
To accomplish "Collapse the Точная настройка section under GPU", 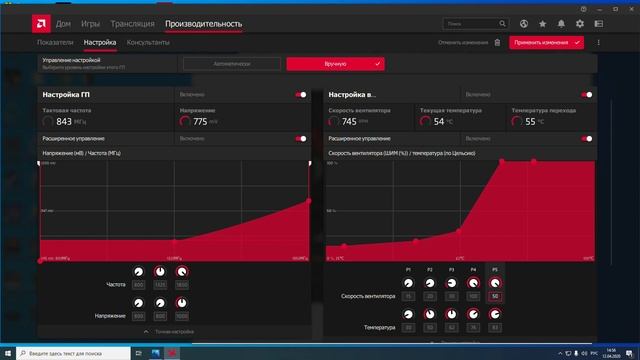I will coord(169,332).
